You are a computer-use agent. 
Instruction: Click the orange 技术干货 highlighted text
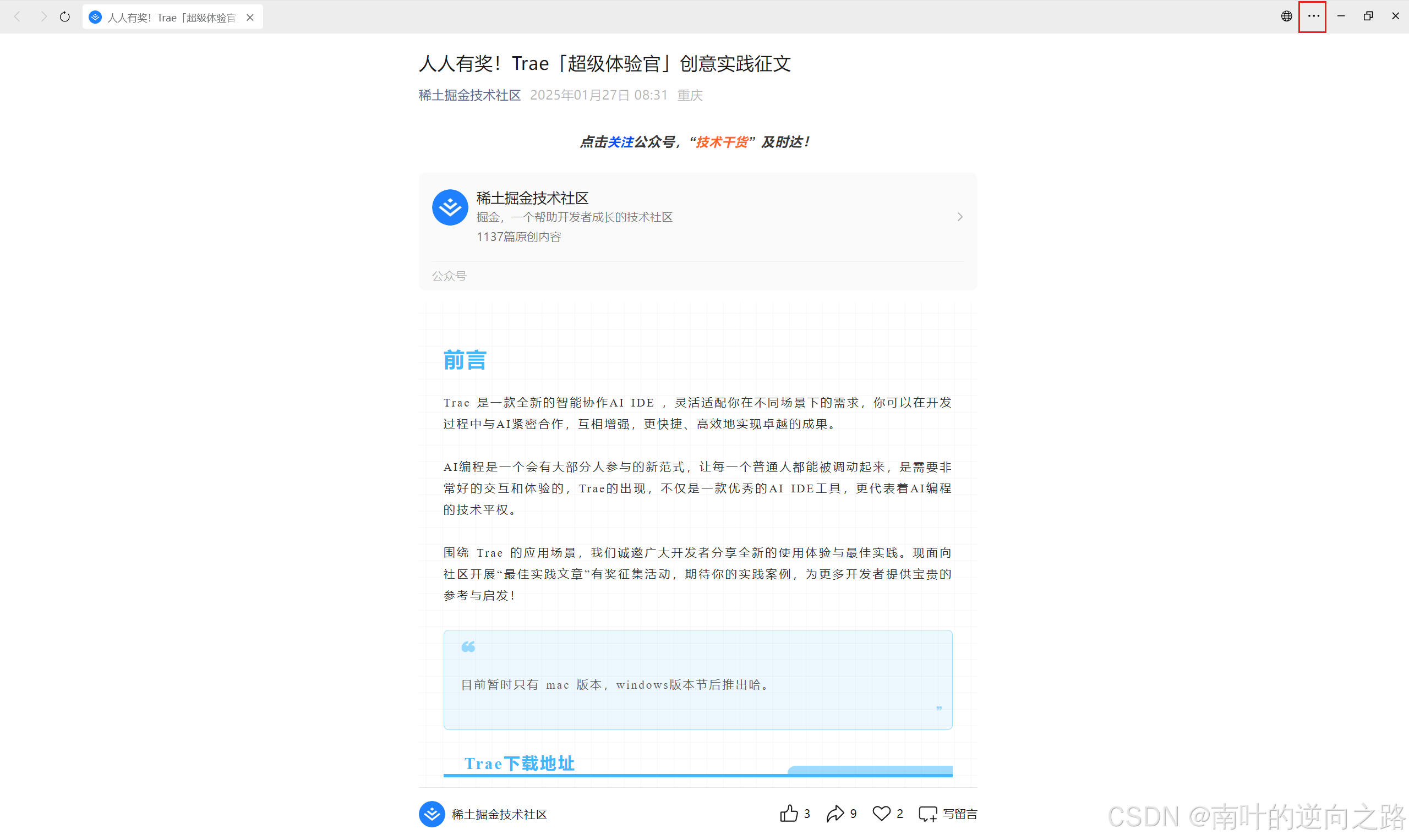(x=722, y=142)
